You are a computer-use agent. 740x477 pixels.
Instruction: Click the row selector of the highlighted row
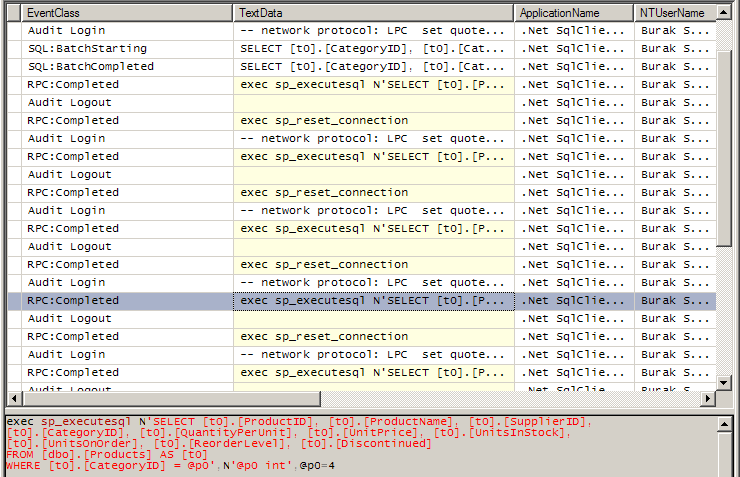pos(14,300)
